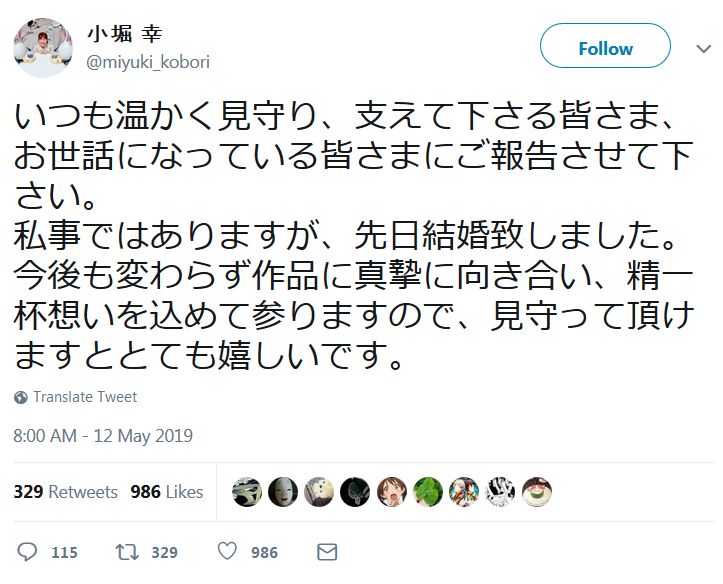723x584 pixels.
Task: Click the green clover liker avatar
Action: (x=428, y=492)
